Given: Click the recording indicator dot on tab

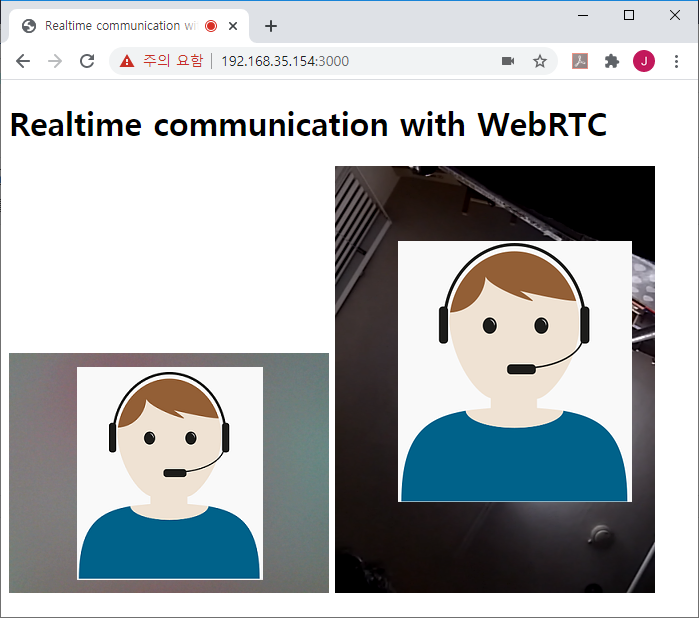Looking at the screenshot, I should tap(211, 26).
